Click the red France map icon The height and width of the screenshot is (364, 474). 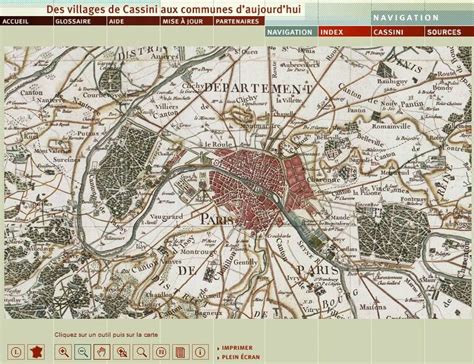pyautogui.click(x=36, y=352)
